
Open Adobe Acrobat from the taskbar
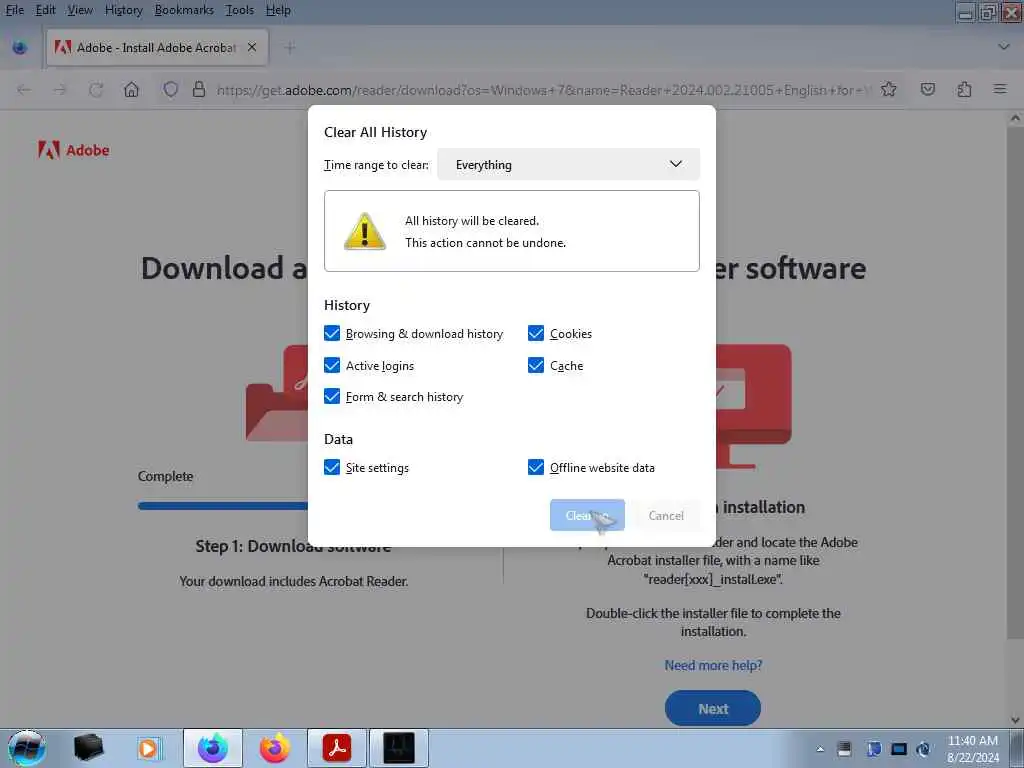point(337,748)
